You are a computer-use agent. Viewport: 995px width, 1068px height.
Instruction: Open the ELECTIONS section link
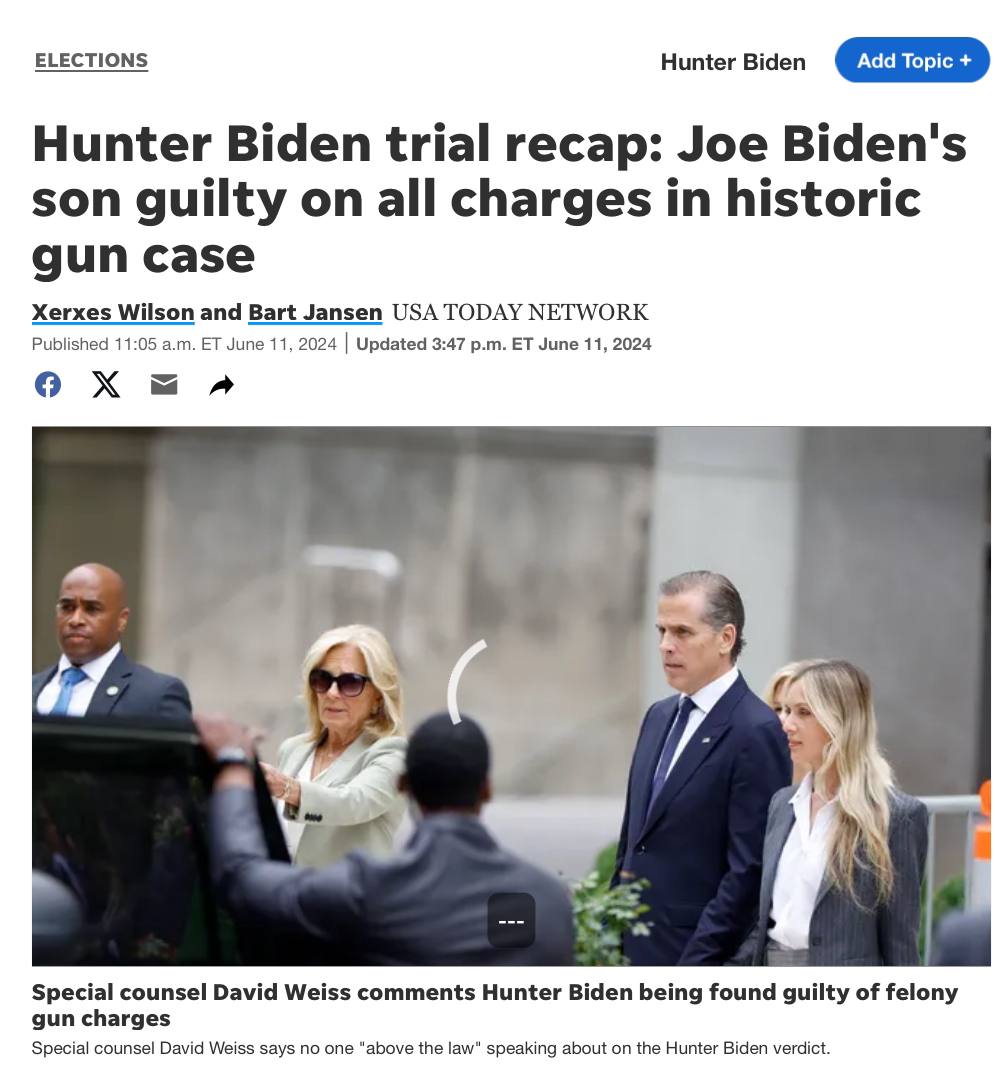coord(91,61)
